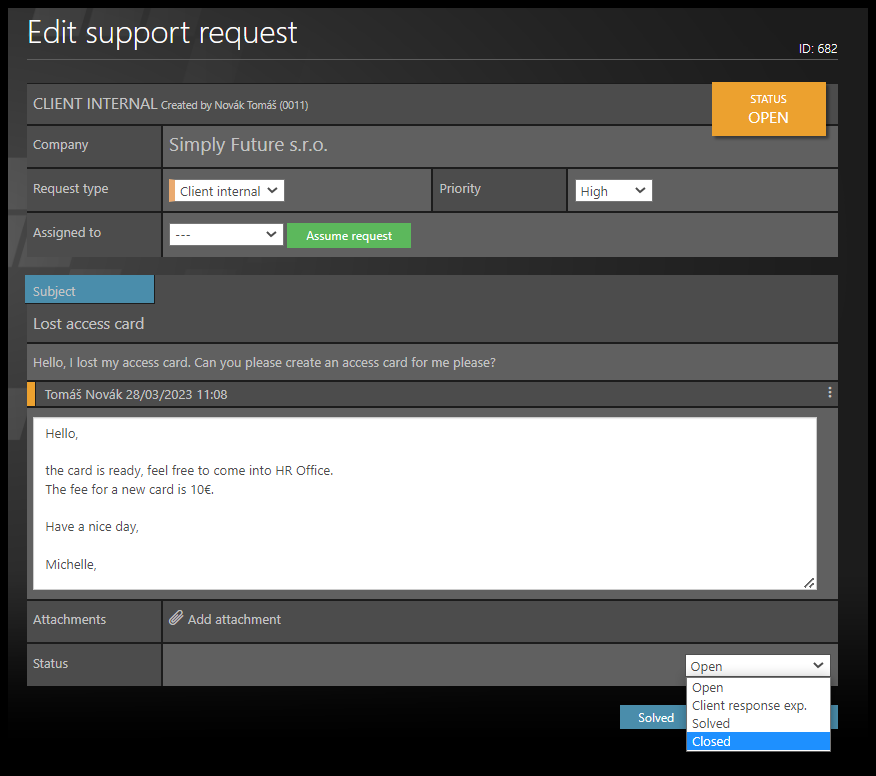Screen dimensions: 876x776
Task: Open the Priority dropdown set to High
Action: pyautogui.click(x=613, y=190)
